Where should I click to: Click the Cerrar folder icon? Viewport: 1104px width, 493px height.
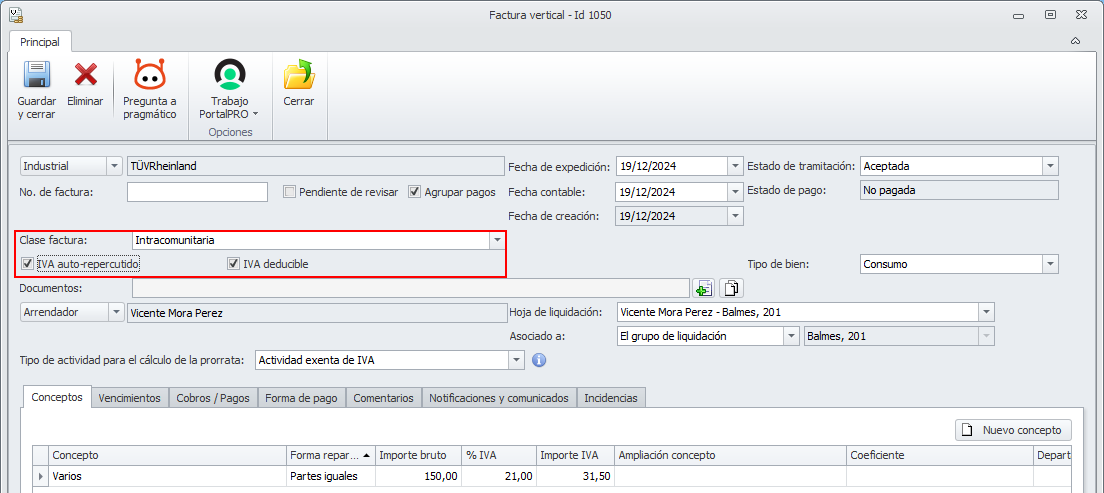click(299, 75)
